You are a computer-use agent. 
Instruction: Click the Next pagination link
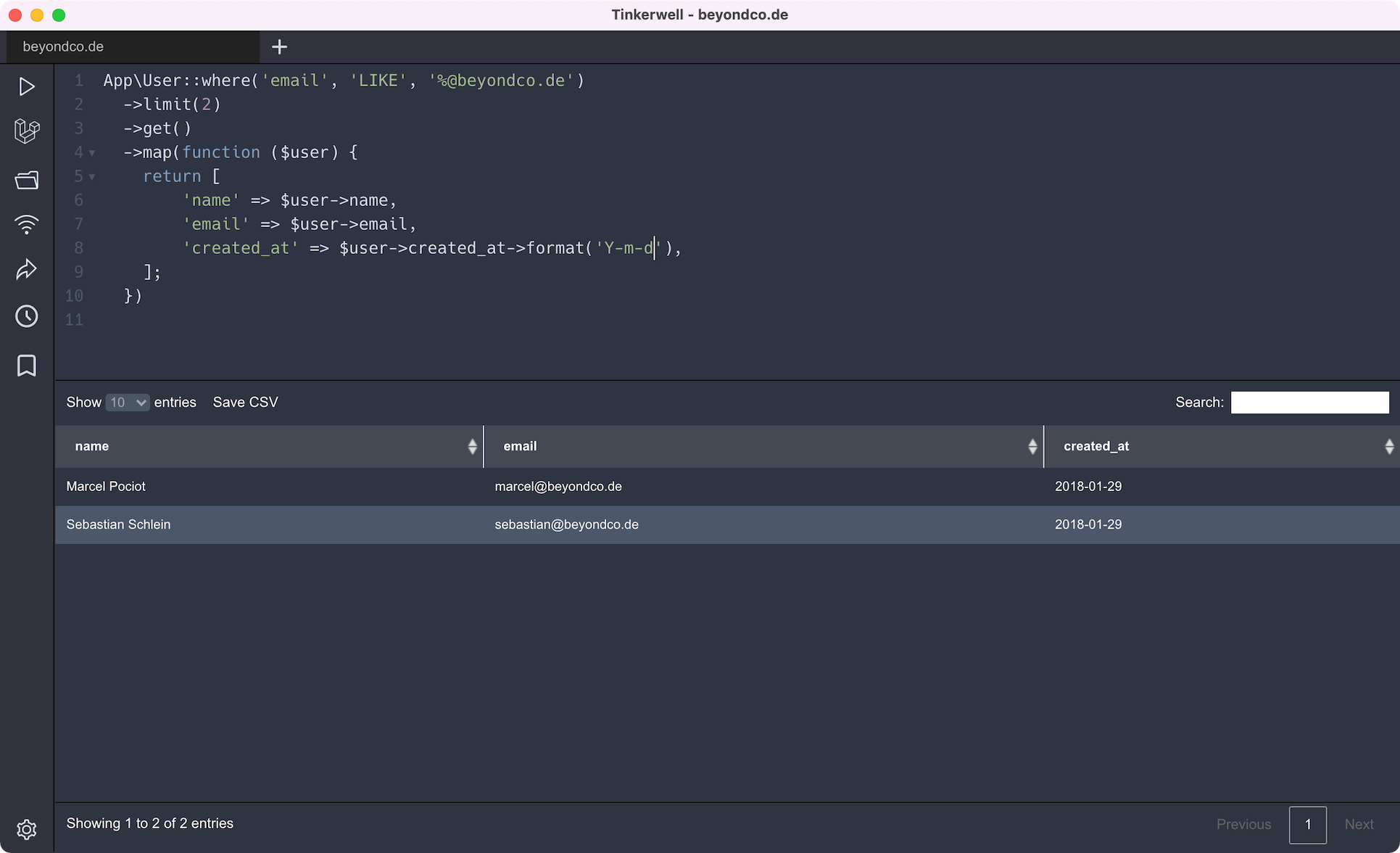click(1359, 825)
